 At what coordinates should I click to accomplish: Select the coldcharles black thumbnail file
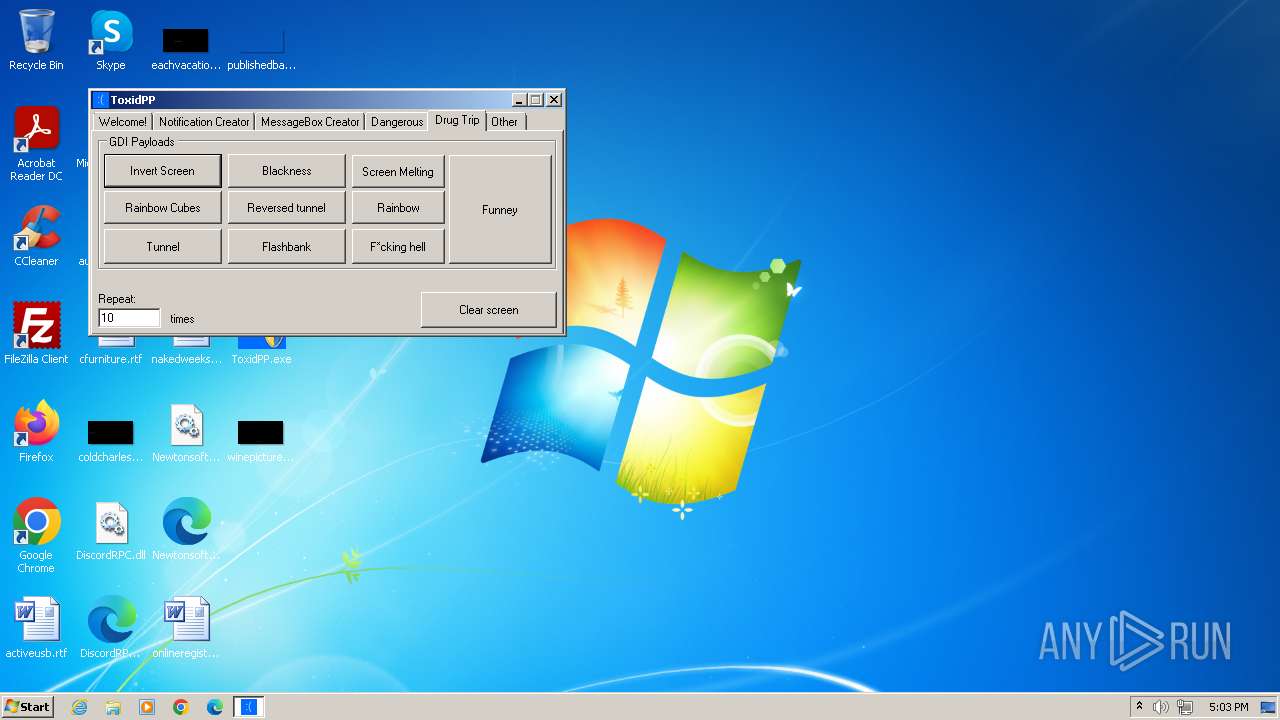tap(111, 440)
